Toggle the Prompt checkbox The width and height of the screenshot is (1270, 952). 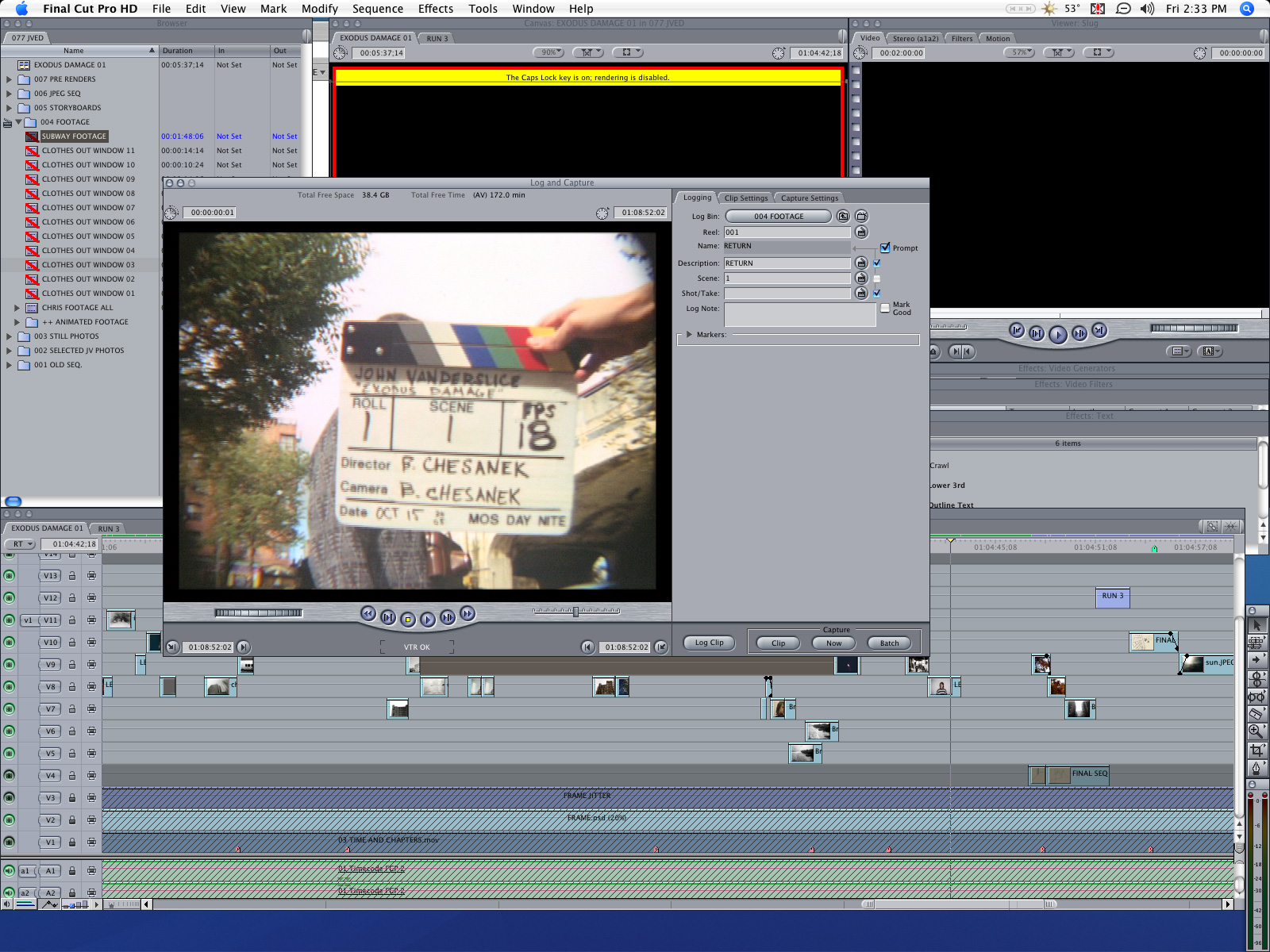tap(885, 248)
